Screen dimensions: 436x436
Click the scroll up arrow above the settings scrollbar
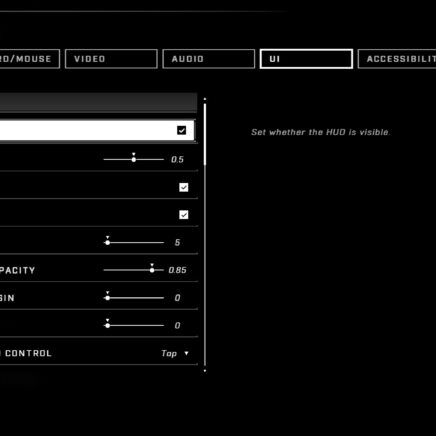(205, 99)
